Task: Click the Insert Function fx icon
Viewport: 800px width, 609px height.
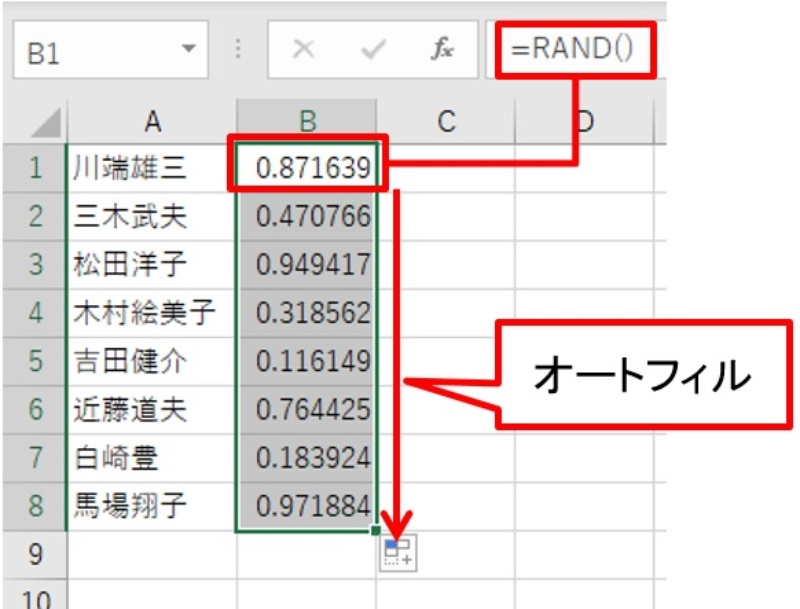Action: pyautogui.click(x=441, y=50)
